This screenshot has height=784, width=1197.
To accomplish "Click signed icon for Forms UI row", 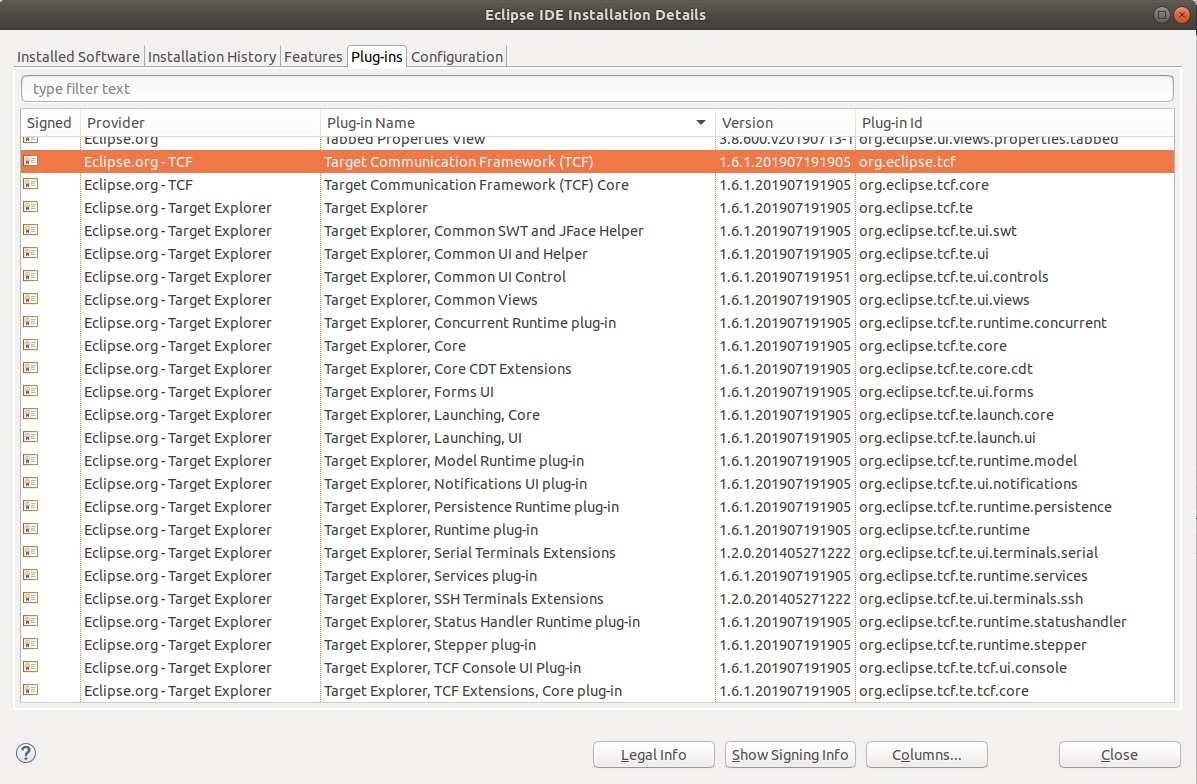I will point(31,391).
